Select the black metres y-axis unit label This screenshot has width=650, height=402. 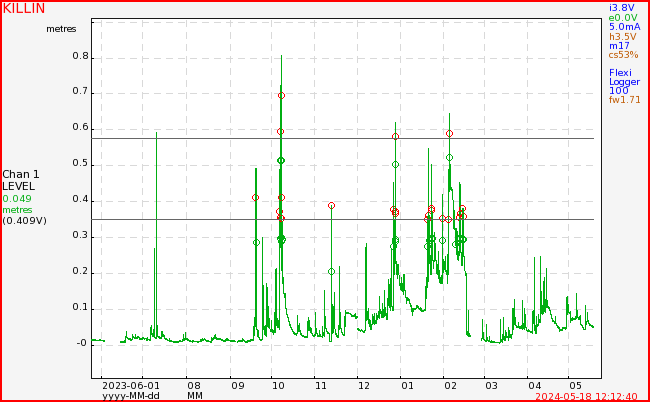point(61,29)
